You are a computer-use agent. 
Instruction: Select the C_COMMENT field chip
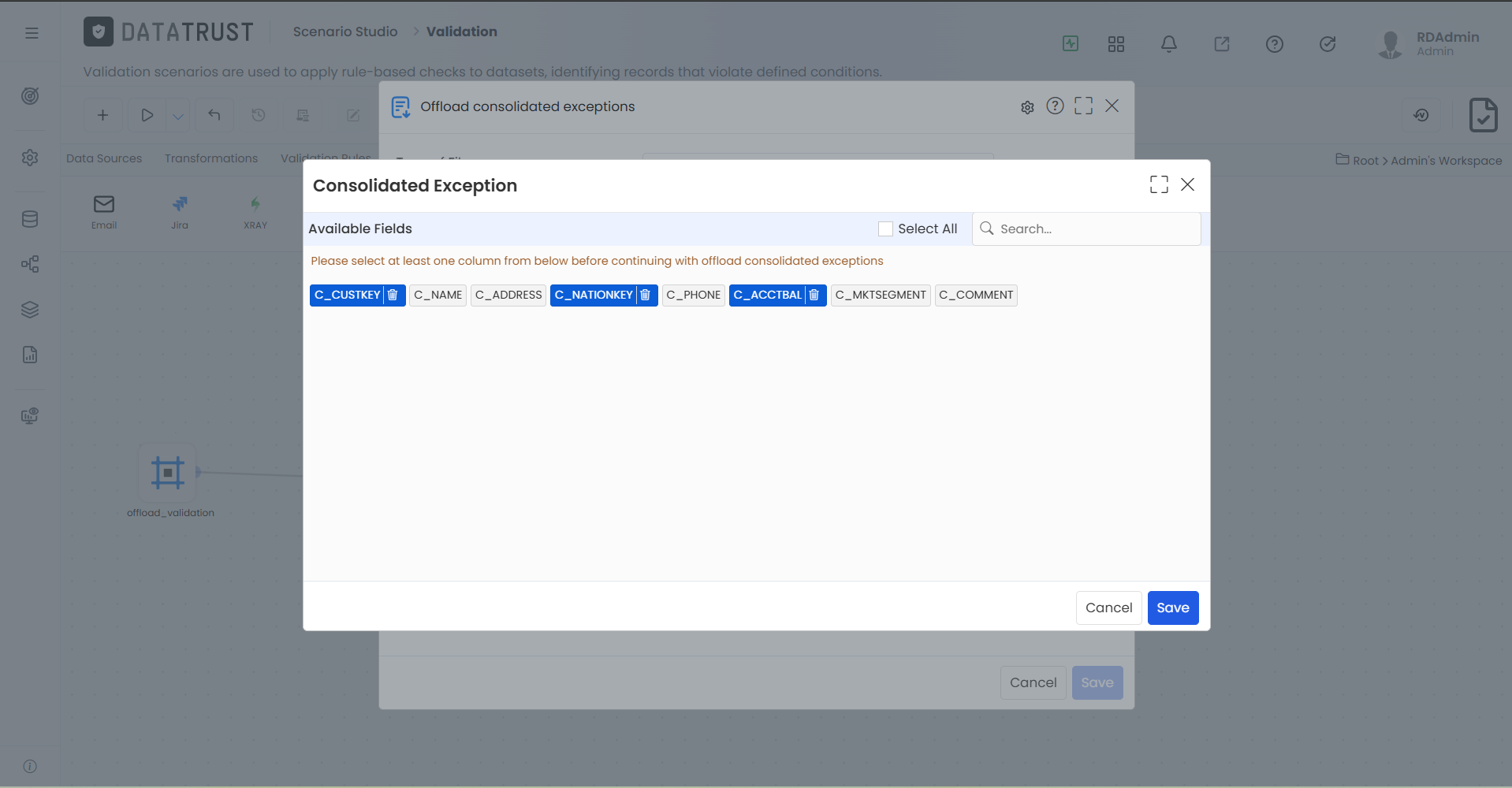976,295
